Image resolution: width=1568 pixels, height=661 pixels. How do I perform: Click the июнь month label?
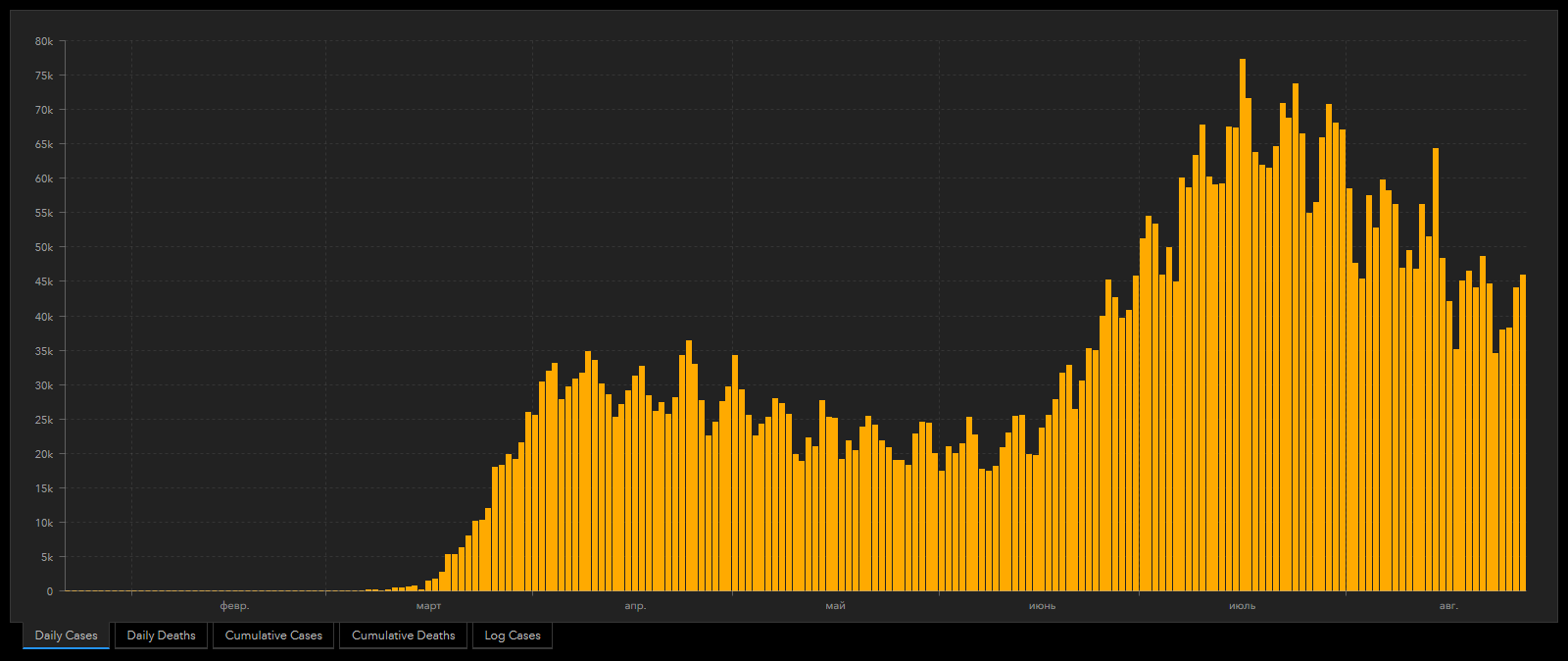point(1042,606)
